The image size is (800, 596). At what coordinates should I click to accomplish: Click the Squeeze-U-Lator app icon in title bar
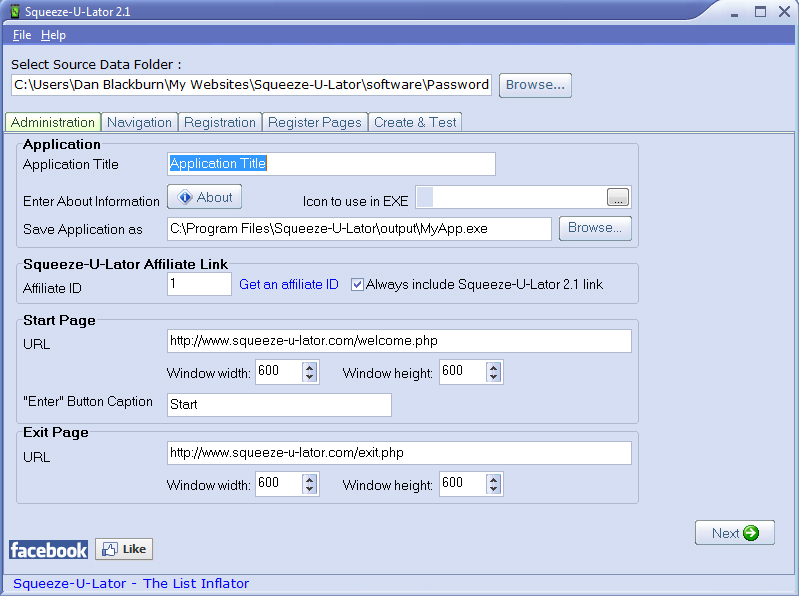click(15, 11)
